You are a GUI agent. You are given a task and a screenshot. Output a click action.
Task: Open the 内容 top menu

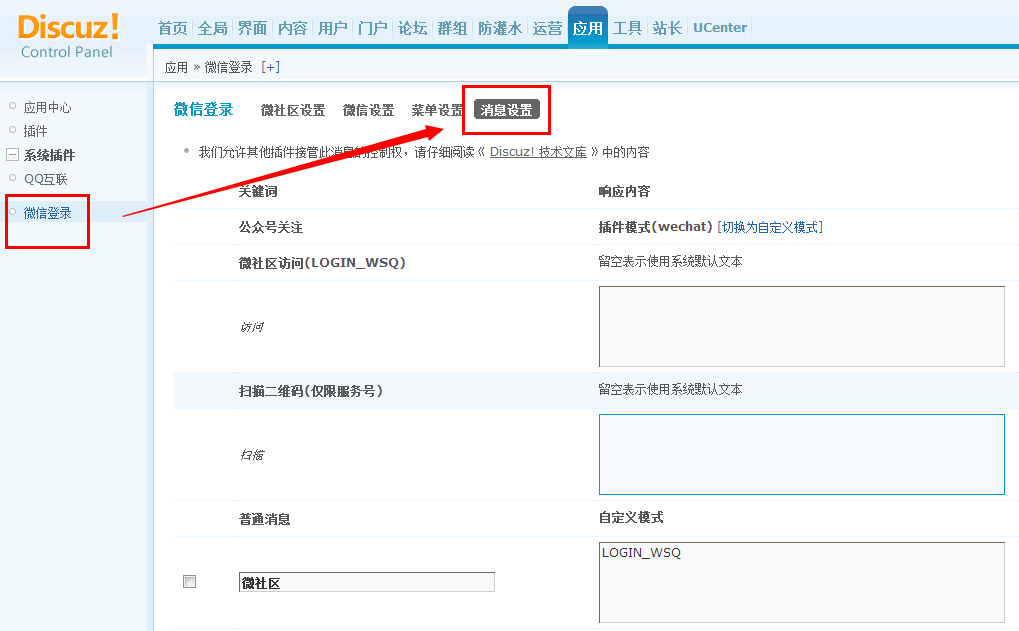(292, 28)
